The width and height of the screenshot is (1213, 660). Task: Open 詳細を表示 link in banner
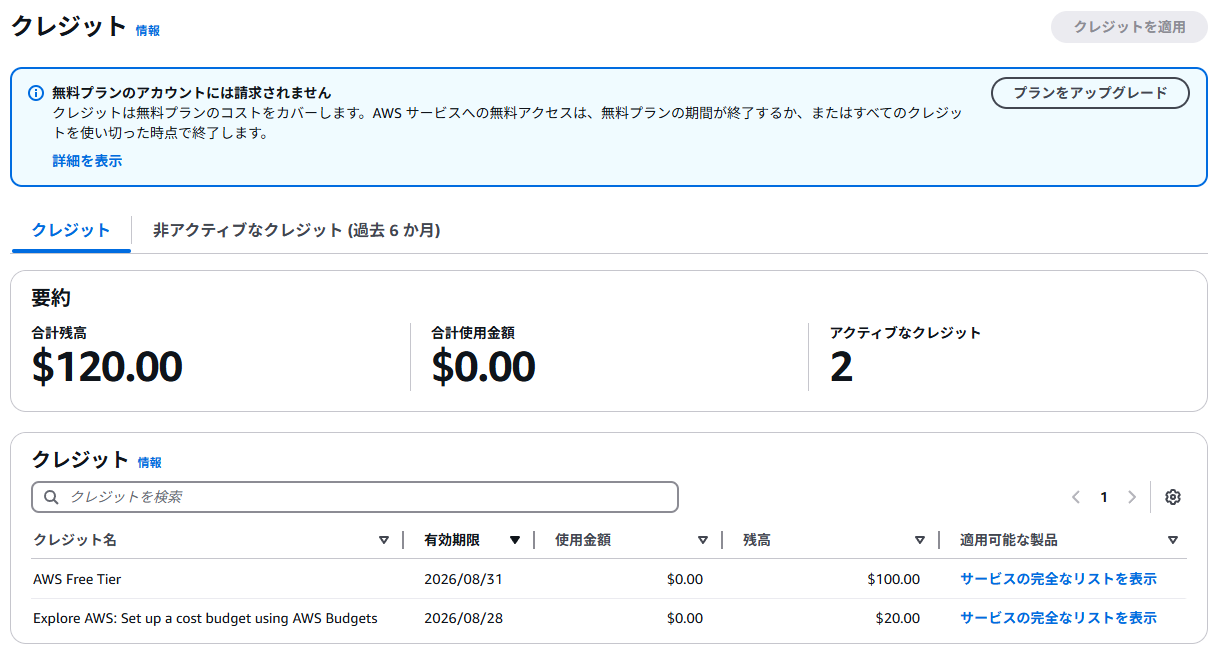(87, 160)
